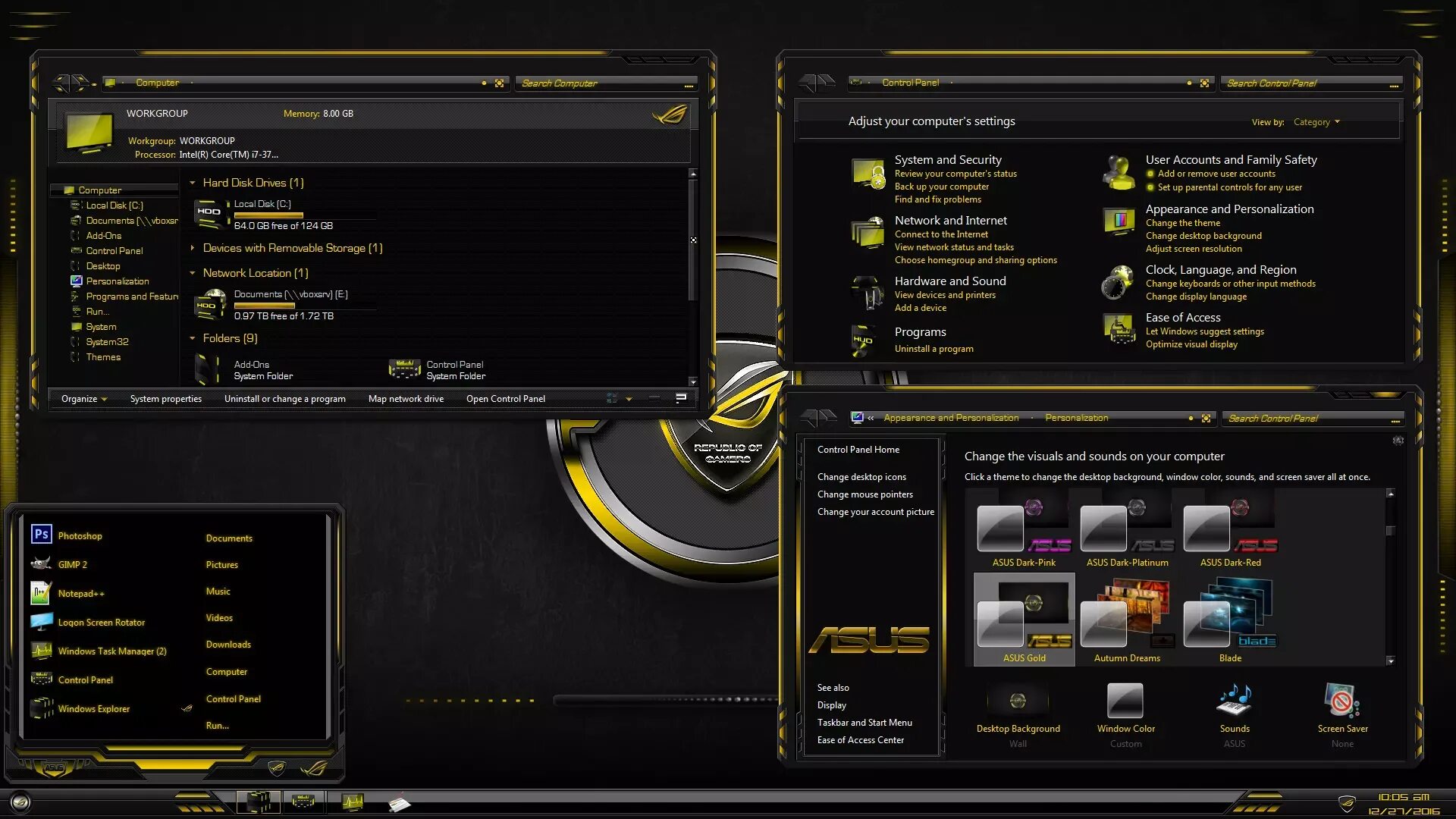Image resolution: width=1456 pixels, height=819 pixels.
Task: Expand Devices with Removable Storage group
Action: [x=193, y=248]
